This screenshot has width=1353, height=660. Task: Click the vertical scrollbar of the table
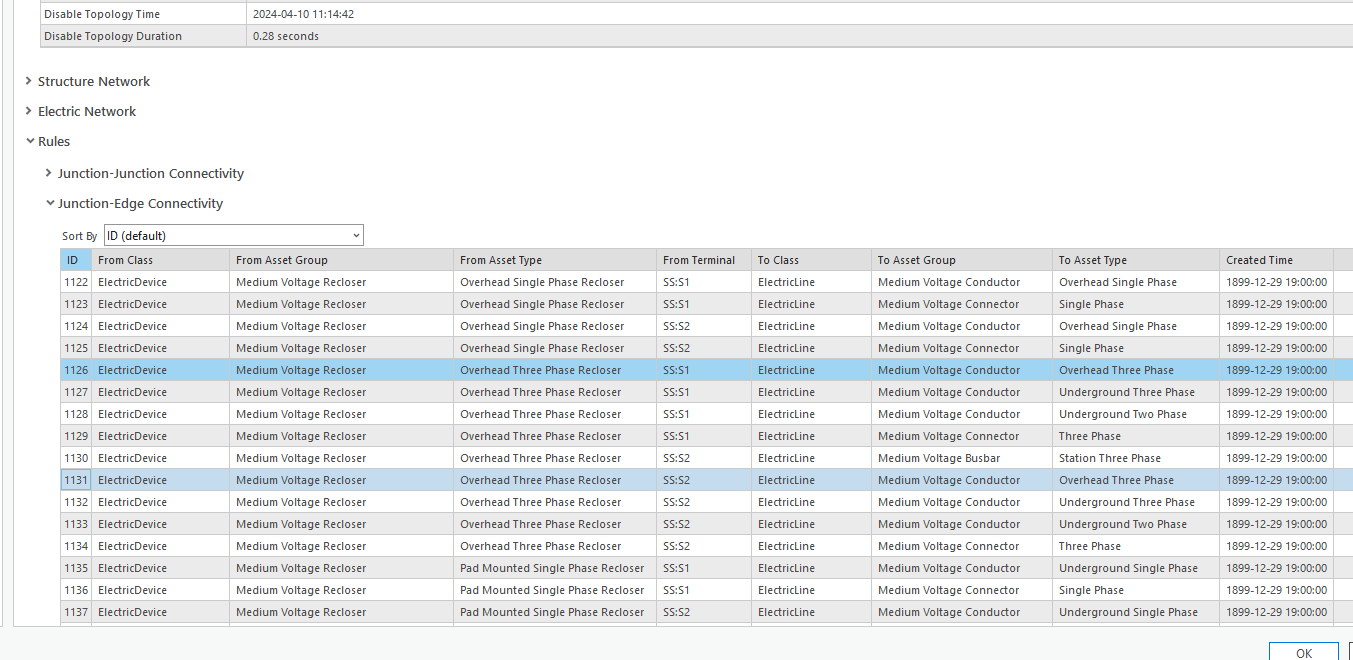pyautogui.click(x=1348, y=440)
